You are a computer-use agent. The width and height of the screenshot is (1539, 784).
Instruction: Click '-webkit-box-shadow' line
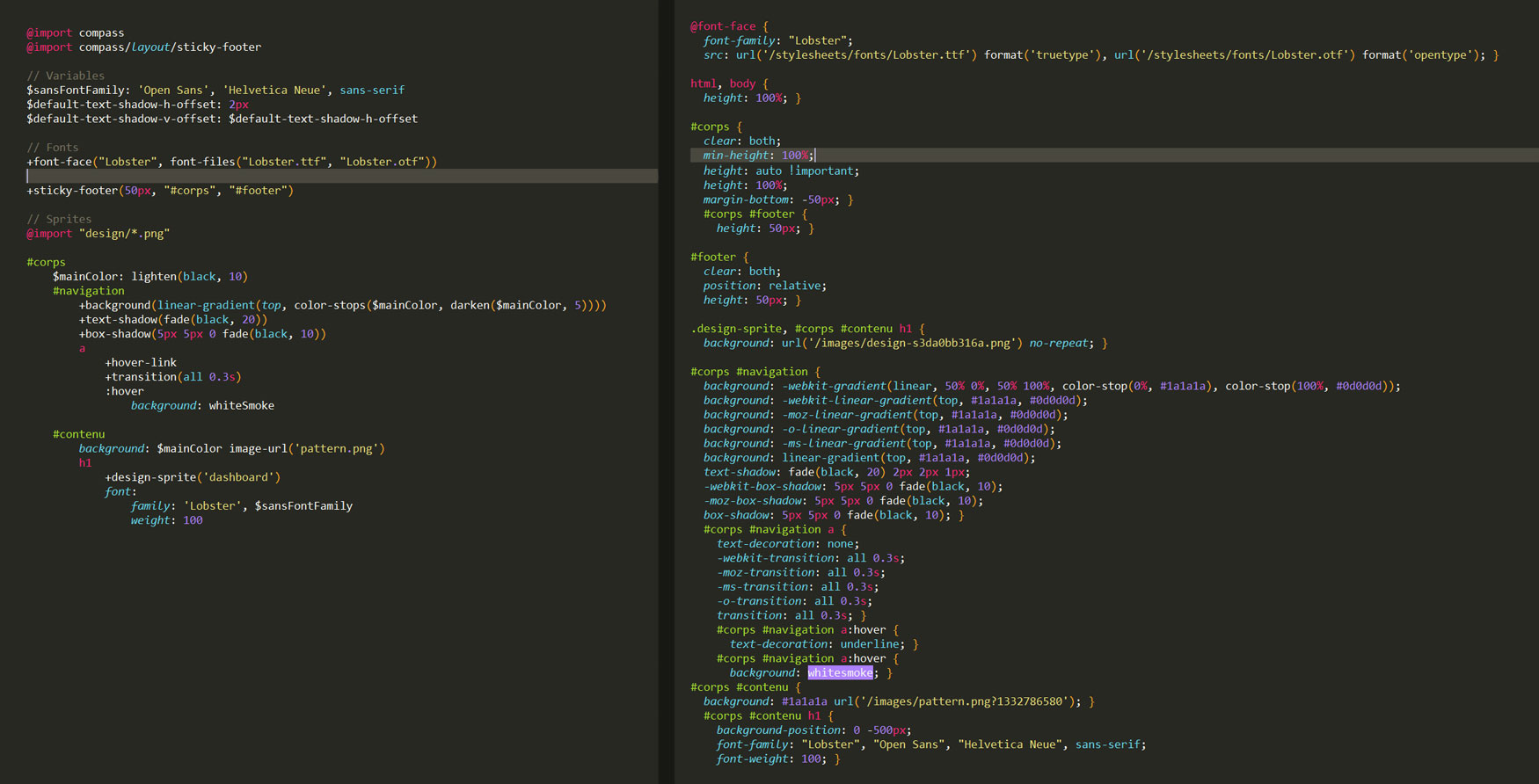(x=853, y=486)
